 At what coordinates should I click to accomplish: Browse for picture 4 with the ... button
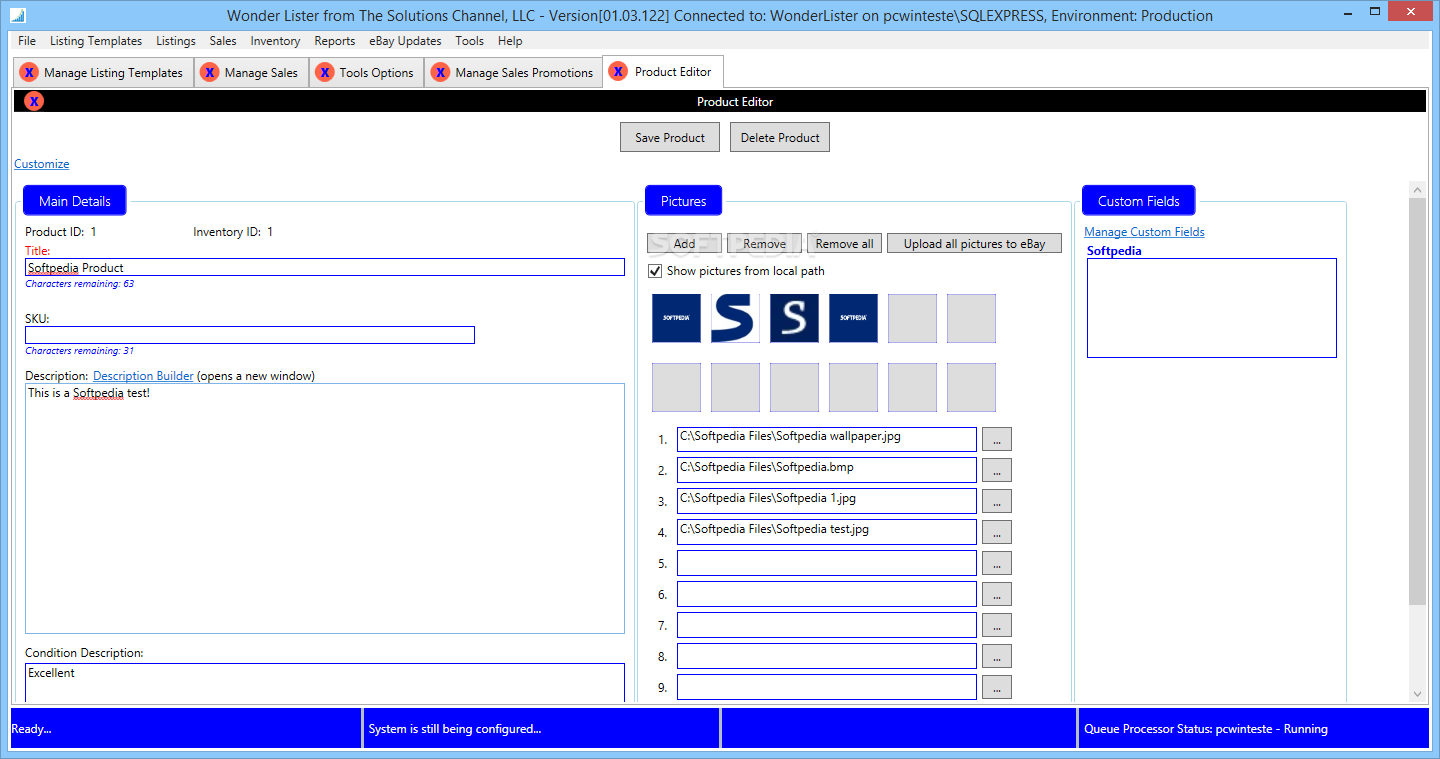pyautogui.click(x=997, y=532)
